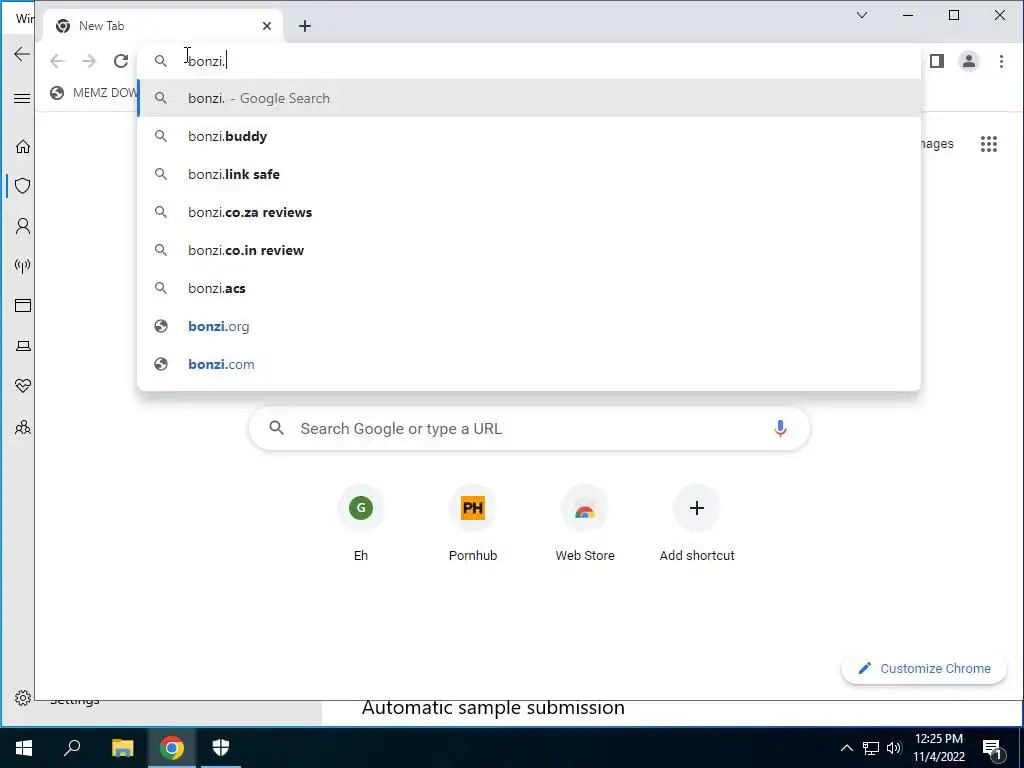Open Windows Security hamburger menu
Screen dimensions: 1024x768
(x=22, y=99)
